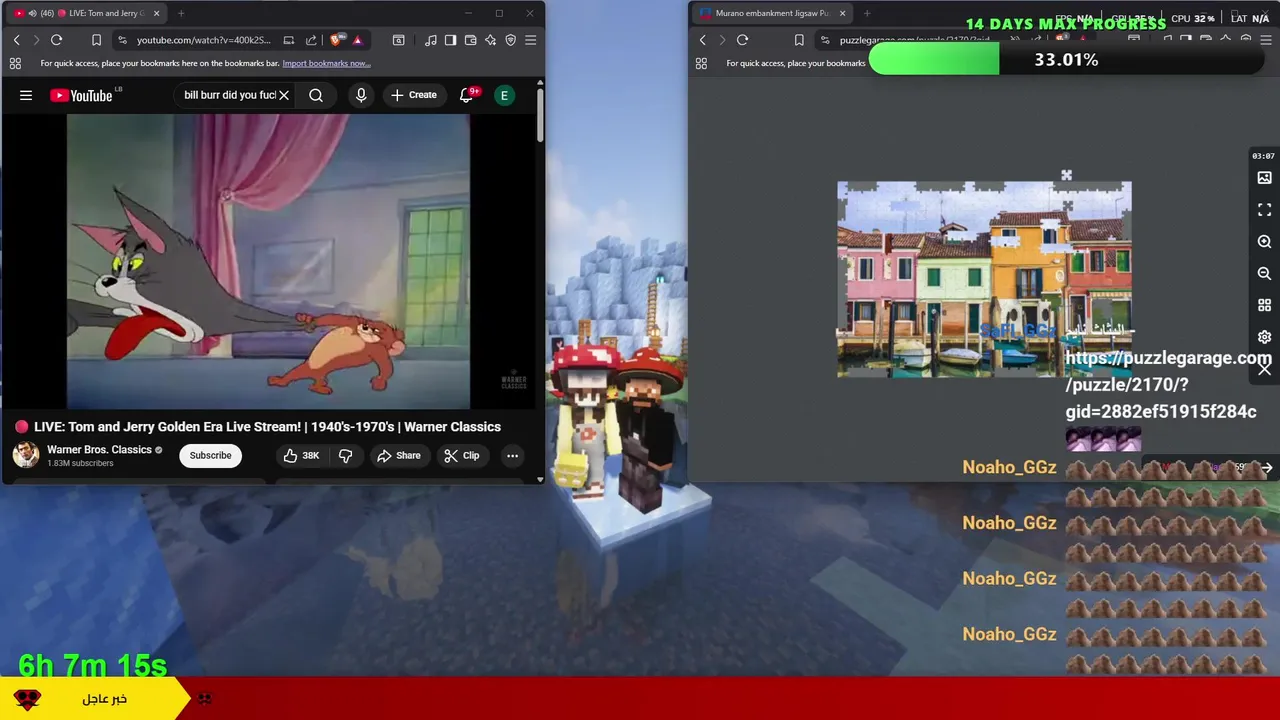Open apps grid in YouTube window bookmarks bar

(15, 63)
